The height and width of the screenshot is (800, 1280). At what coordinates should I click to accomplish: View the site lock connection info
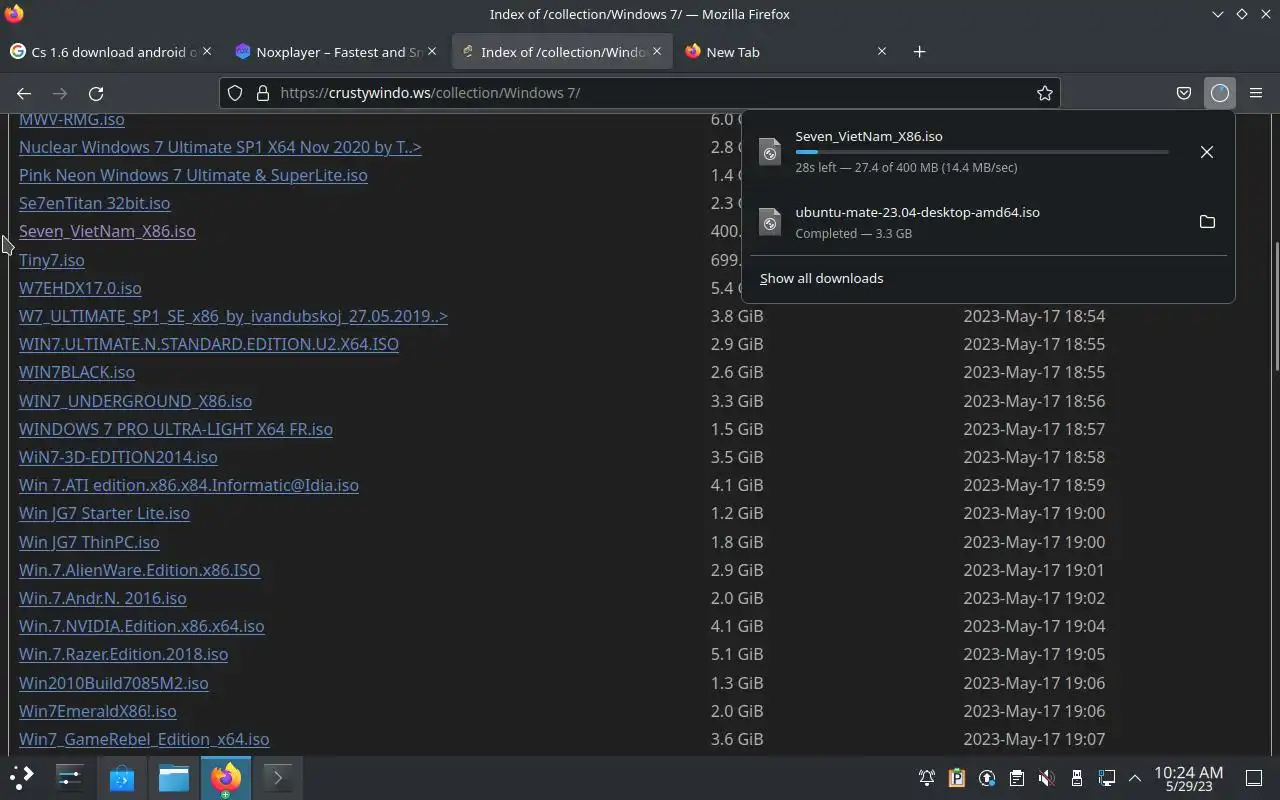pyautogui.click(x=263, y=93)
